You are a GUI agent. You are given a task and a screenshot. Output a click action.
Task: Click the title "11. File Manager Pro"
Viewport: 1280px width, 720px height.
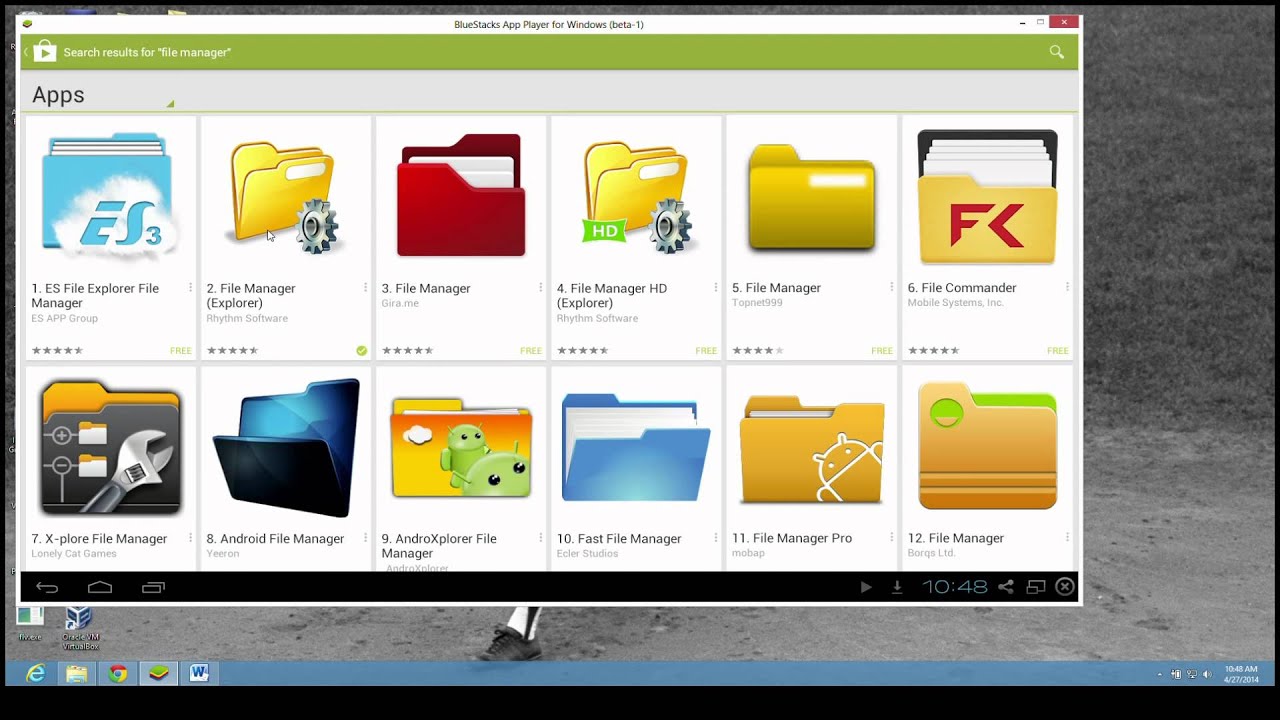(792, 538)
